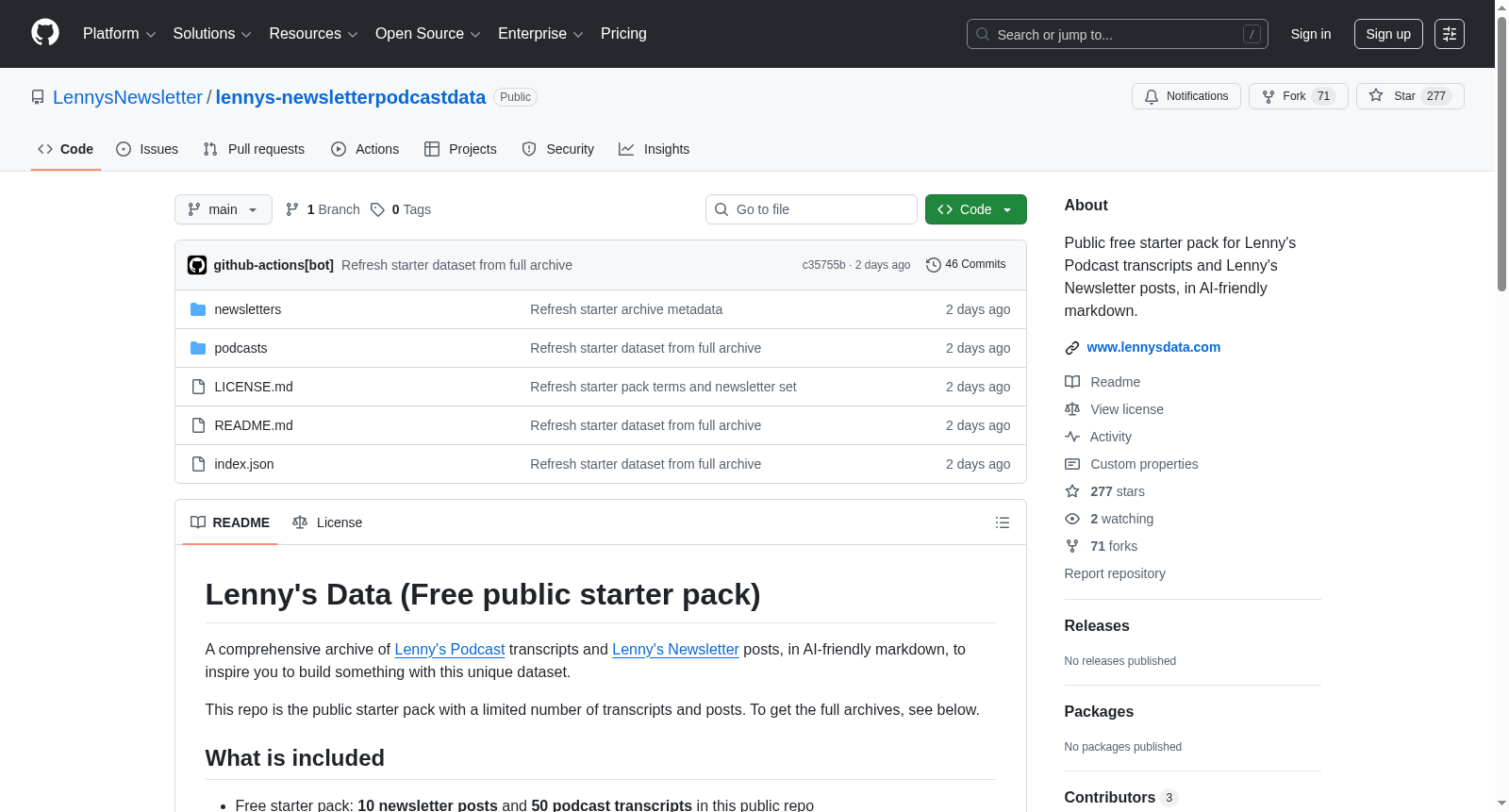
Task: Click the branch icon next to 1 Branch
Action: click(292, 209)
